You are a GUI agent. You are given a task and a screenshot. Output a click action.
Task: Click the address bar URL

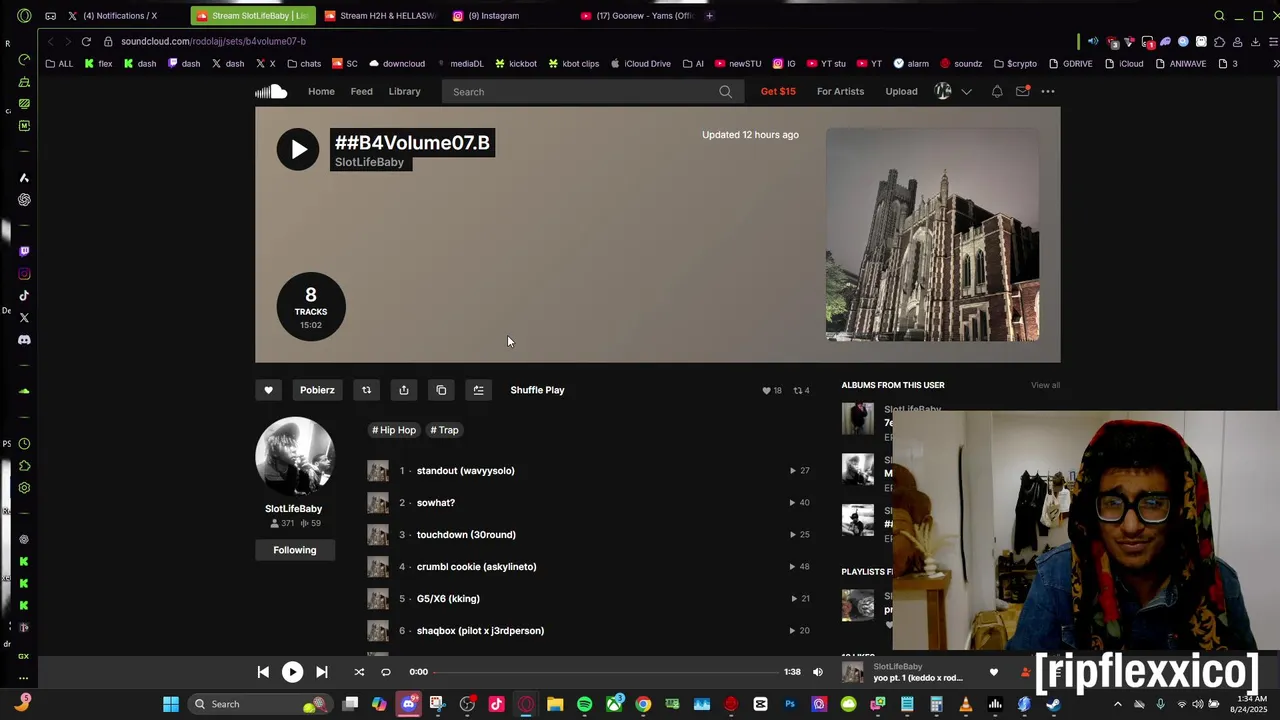213,41
